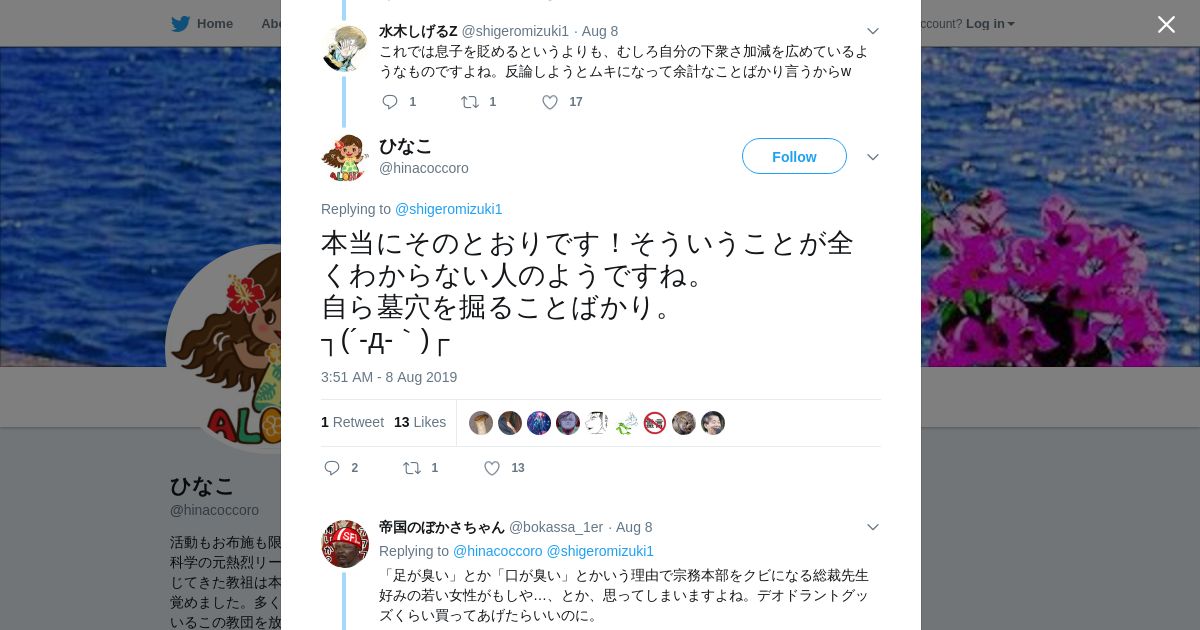Expand options chevron next to Follow button
The image size is (1200, 630).
click(x=873, y=157)
